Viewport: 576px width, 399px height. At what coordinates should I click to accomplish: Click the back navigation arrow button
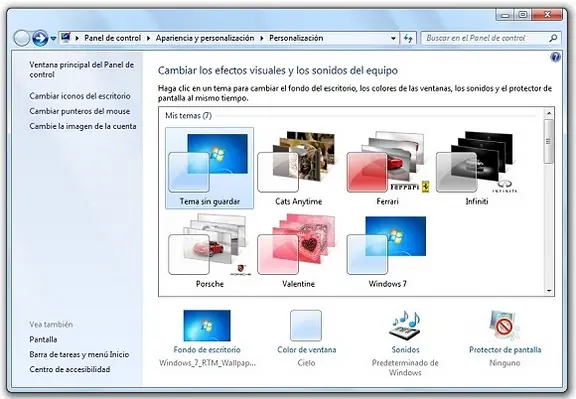(21, 38)
